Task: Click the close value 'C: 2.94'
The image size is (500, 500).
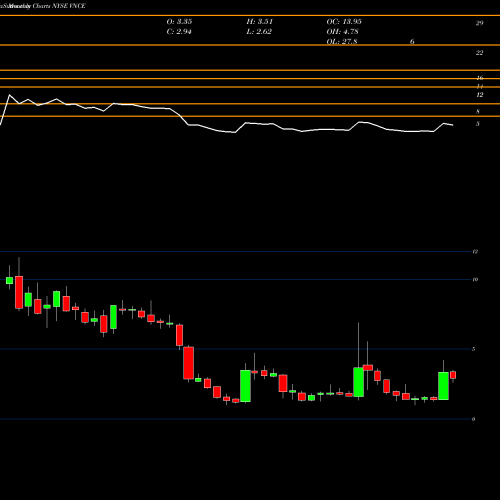Action: click(179, 32)
